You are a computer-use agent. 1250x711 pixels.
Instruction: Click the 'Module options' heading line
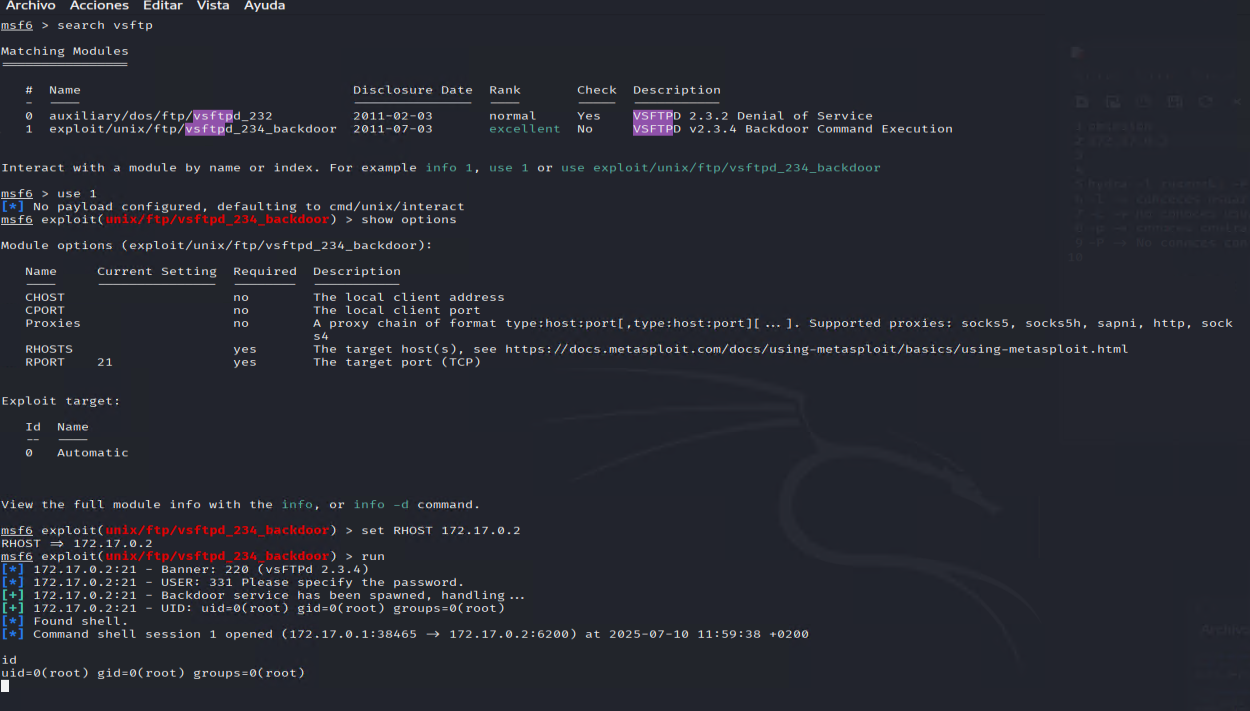click(x=217, y=245)
